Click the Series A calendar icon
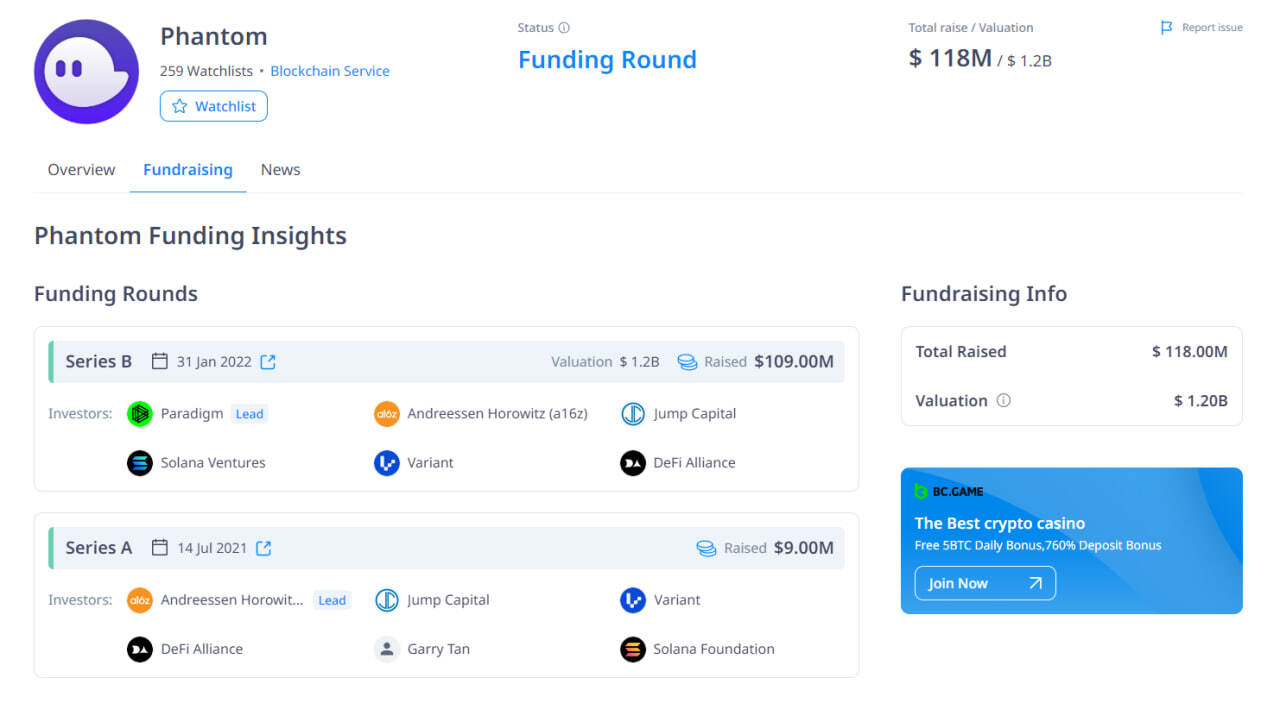 [x=160, y=547]
